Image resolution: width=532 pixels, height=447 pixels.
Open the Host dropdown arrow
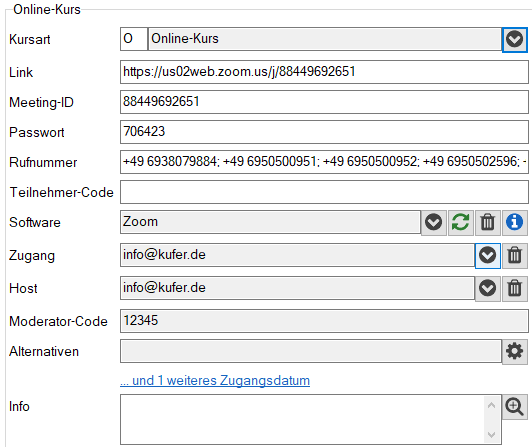[x=488, y=288]
